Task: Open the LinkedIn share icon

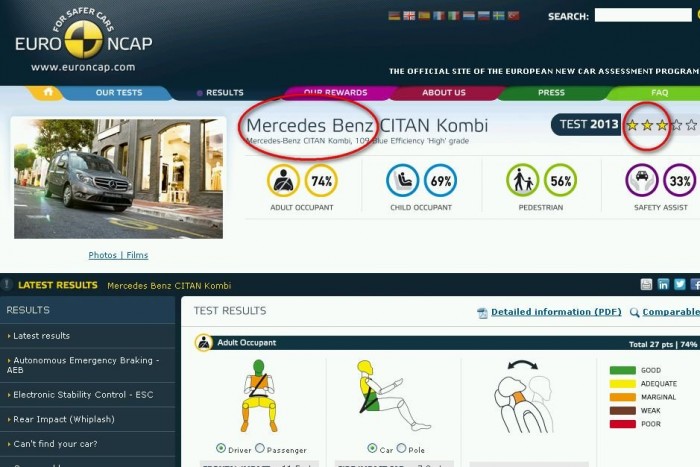Action: click(662, 285)
